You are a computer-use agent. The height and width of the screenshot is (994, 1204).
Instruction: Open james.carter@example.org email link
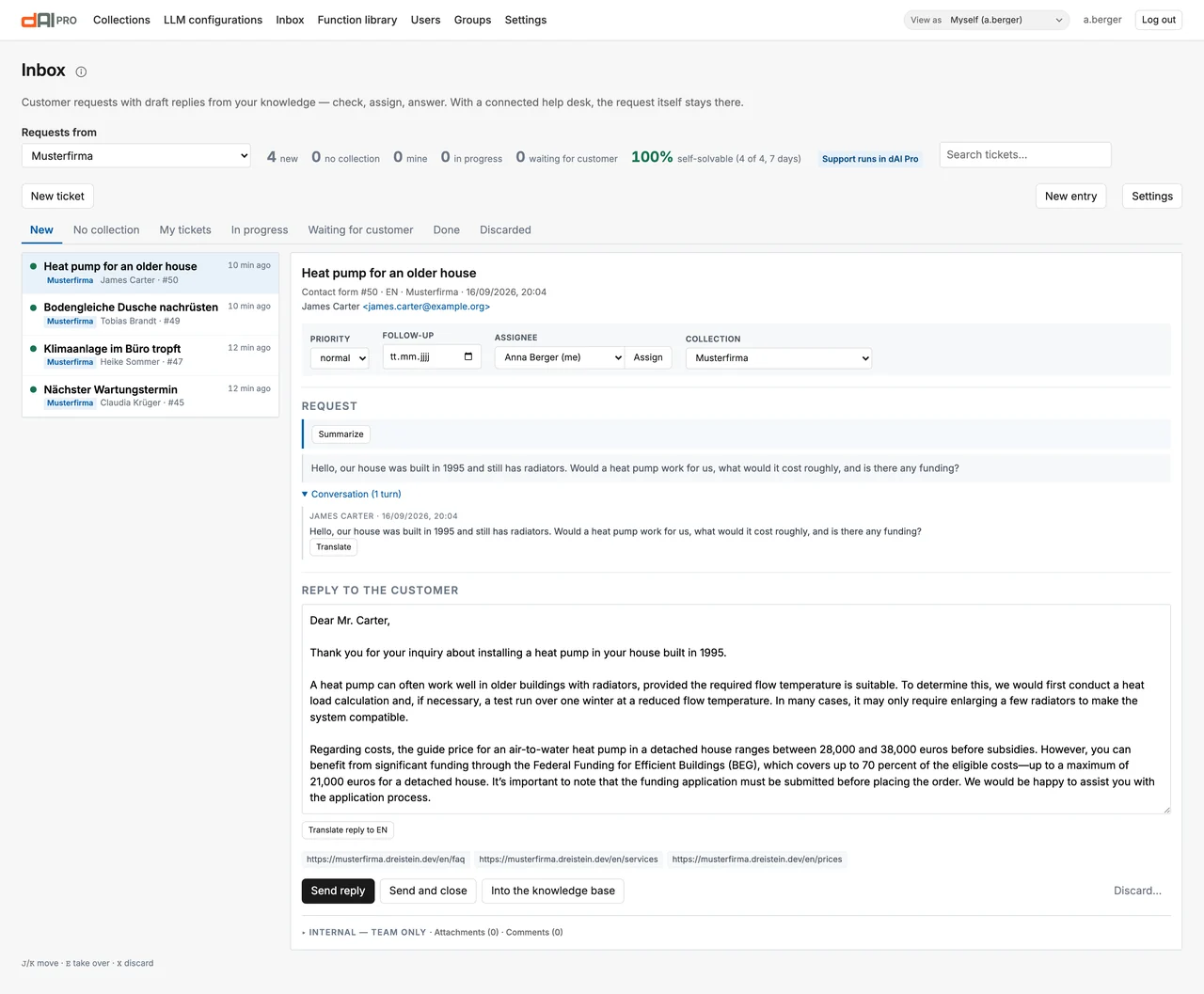coord(426,307)
